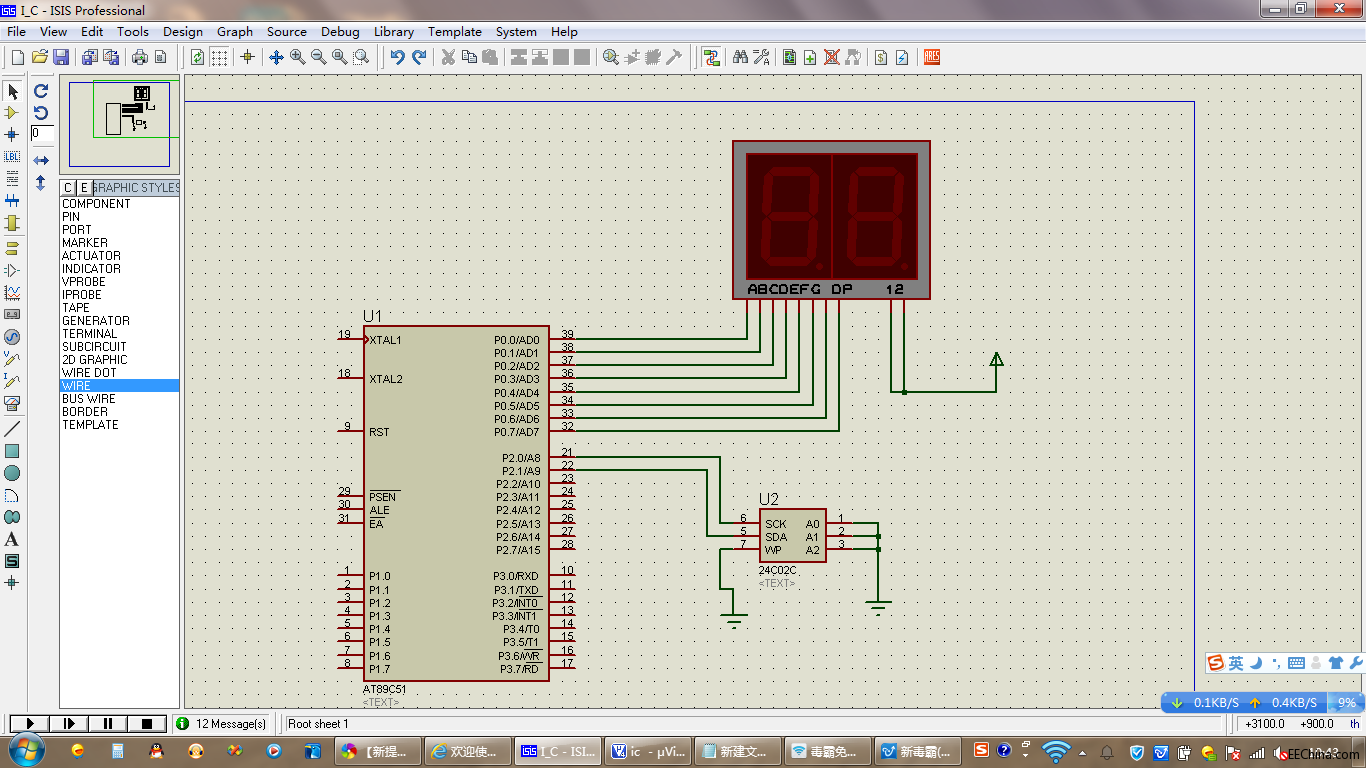Pick the 2D graphics circle tool
The image size is (1366, 768).
(x=12, y=473)
